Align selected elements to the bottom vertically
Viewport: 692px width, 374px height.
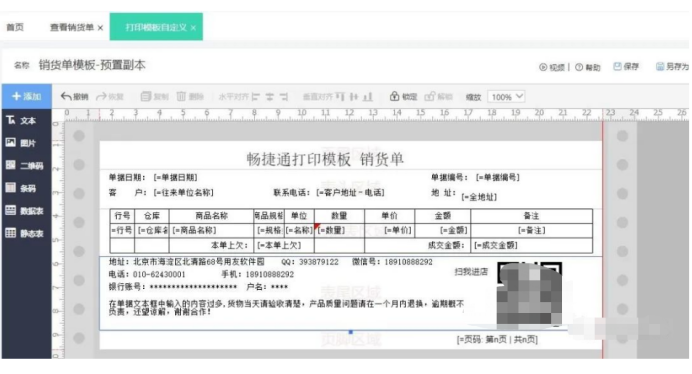(x=368, y=97)
